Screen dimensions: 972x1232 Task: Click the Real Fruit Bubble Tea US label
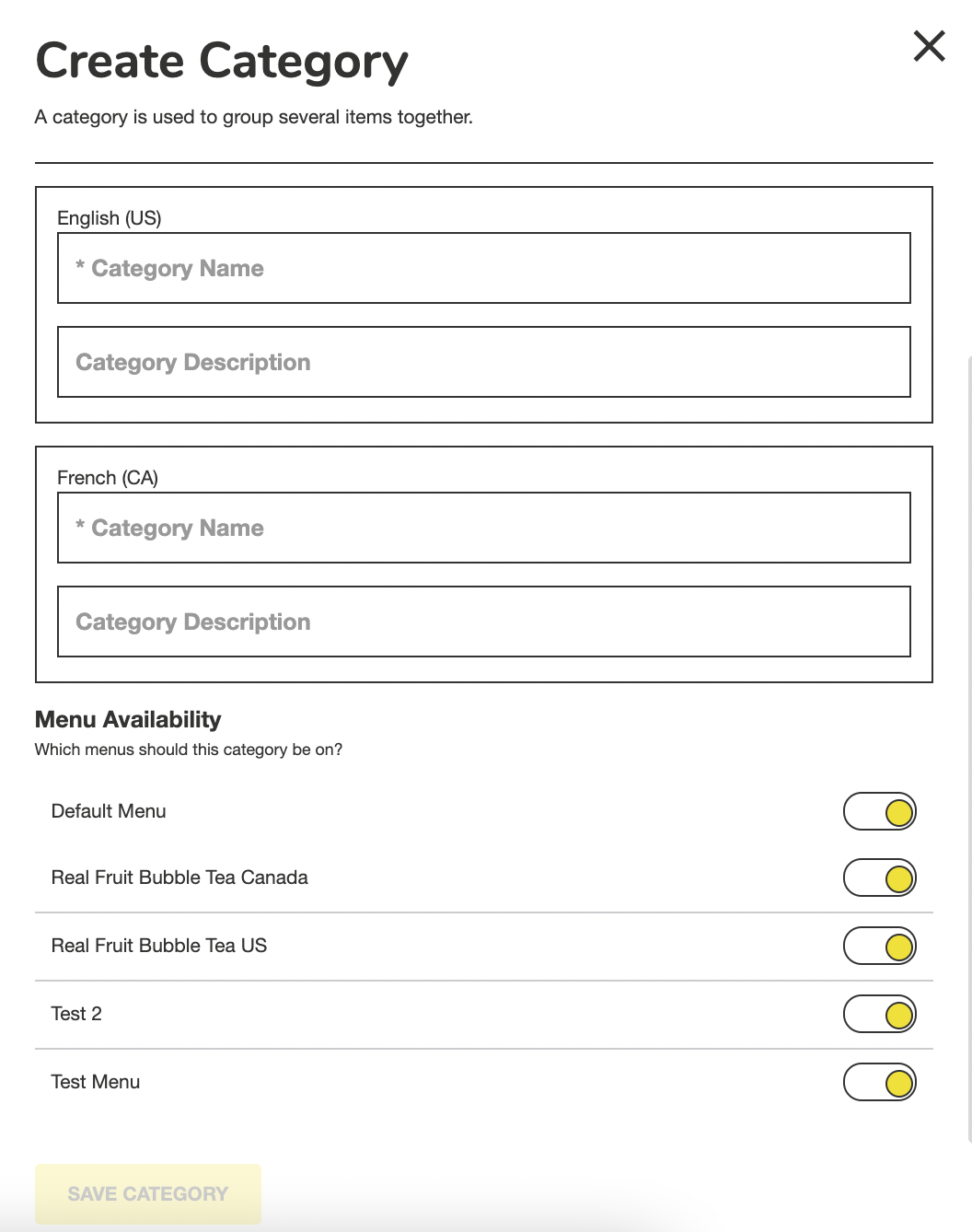[x=159, y=946]
